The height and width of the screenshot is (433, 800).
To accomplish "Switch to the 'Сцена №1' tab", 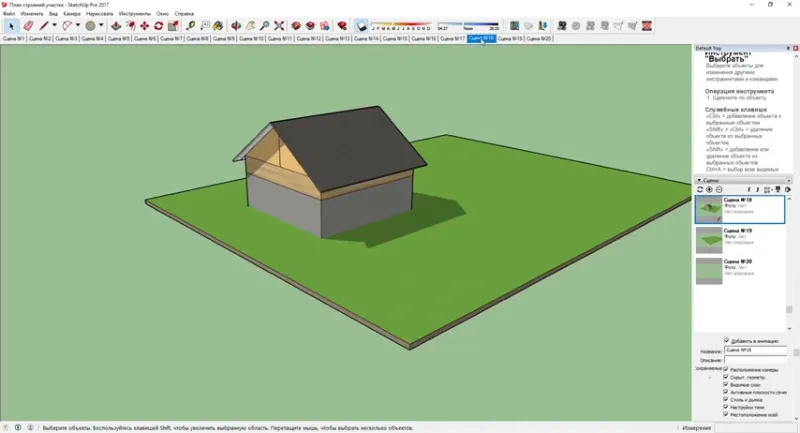I will coord(13,39).
